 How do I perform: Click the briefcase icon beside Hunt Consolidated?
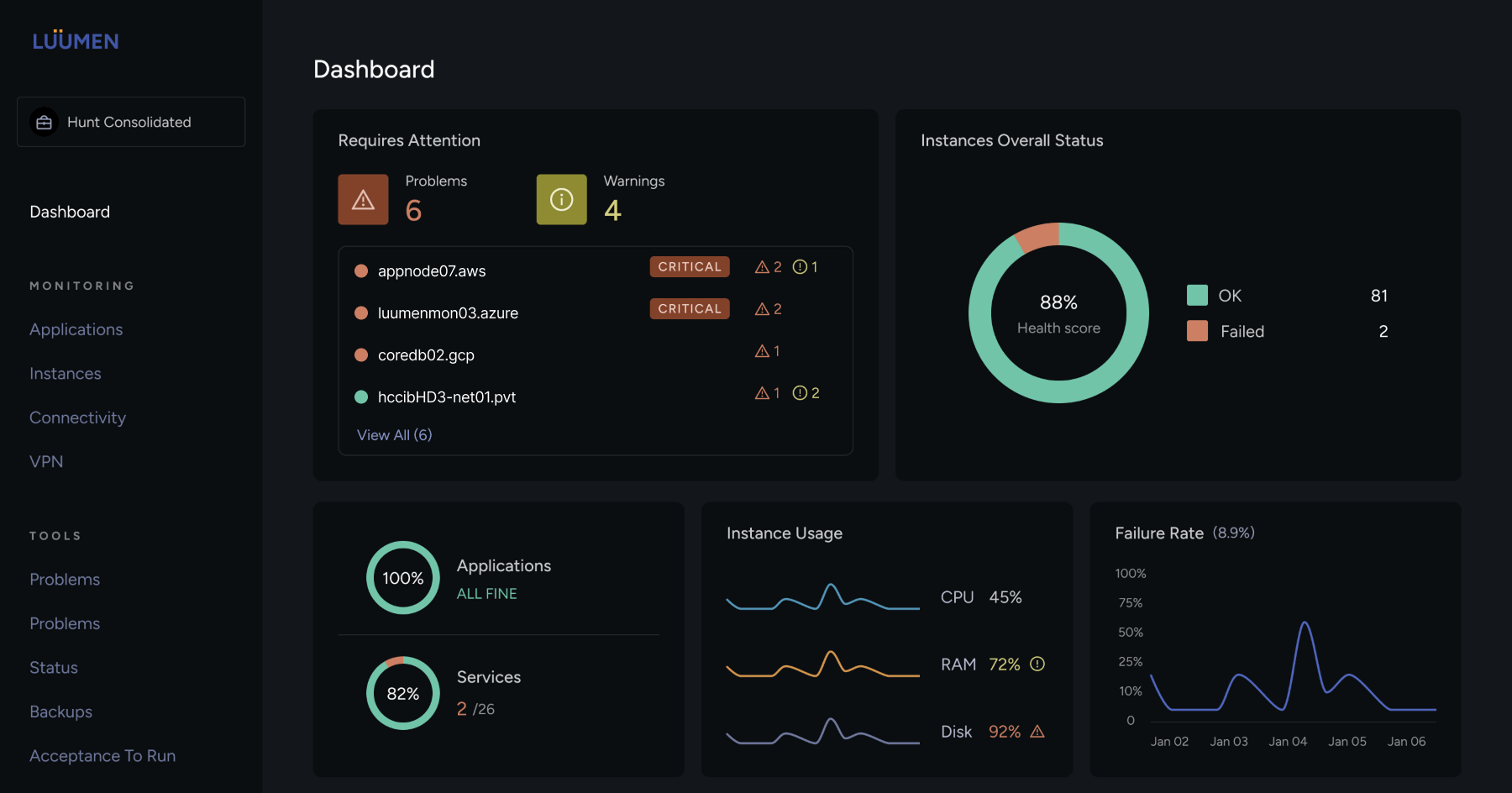tap(45, 123)
